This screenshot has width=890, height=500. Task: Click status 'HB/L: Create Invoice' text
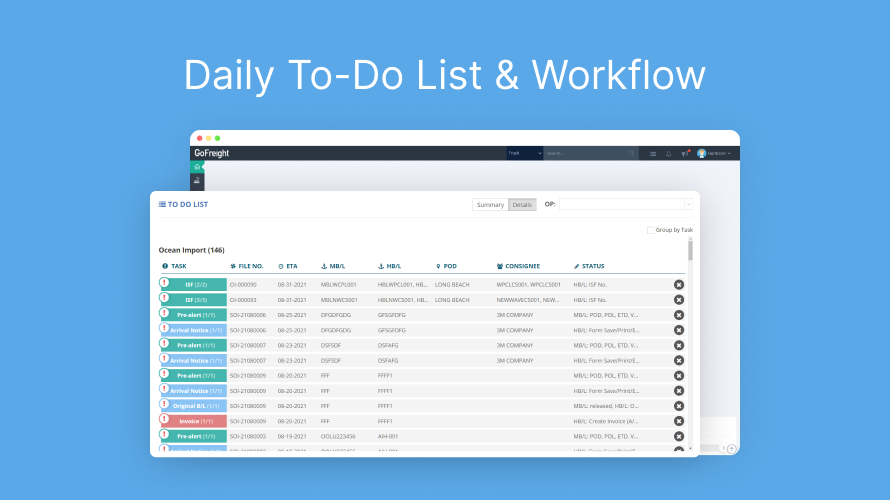(606, 422)
